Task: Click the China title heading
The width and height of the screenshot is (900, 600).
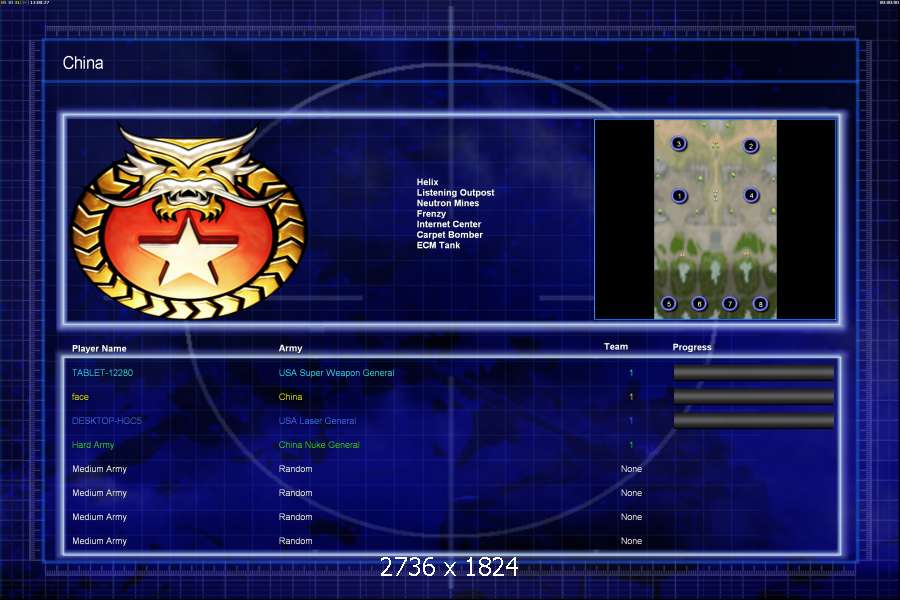Action: [83, 63]
